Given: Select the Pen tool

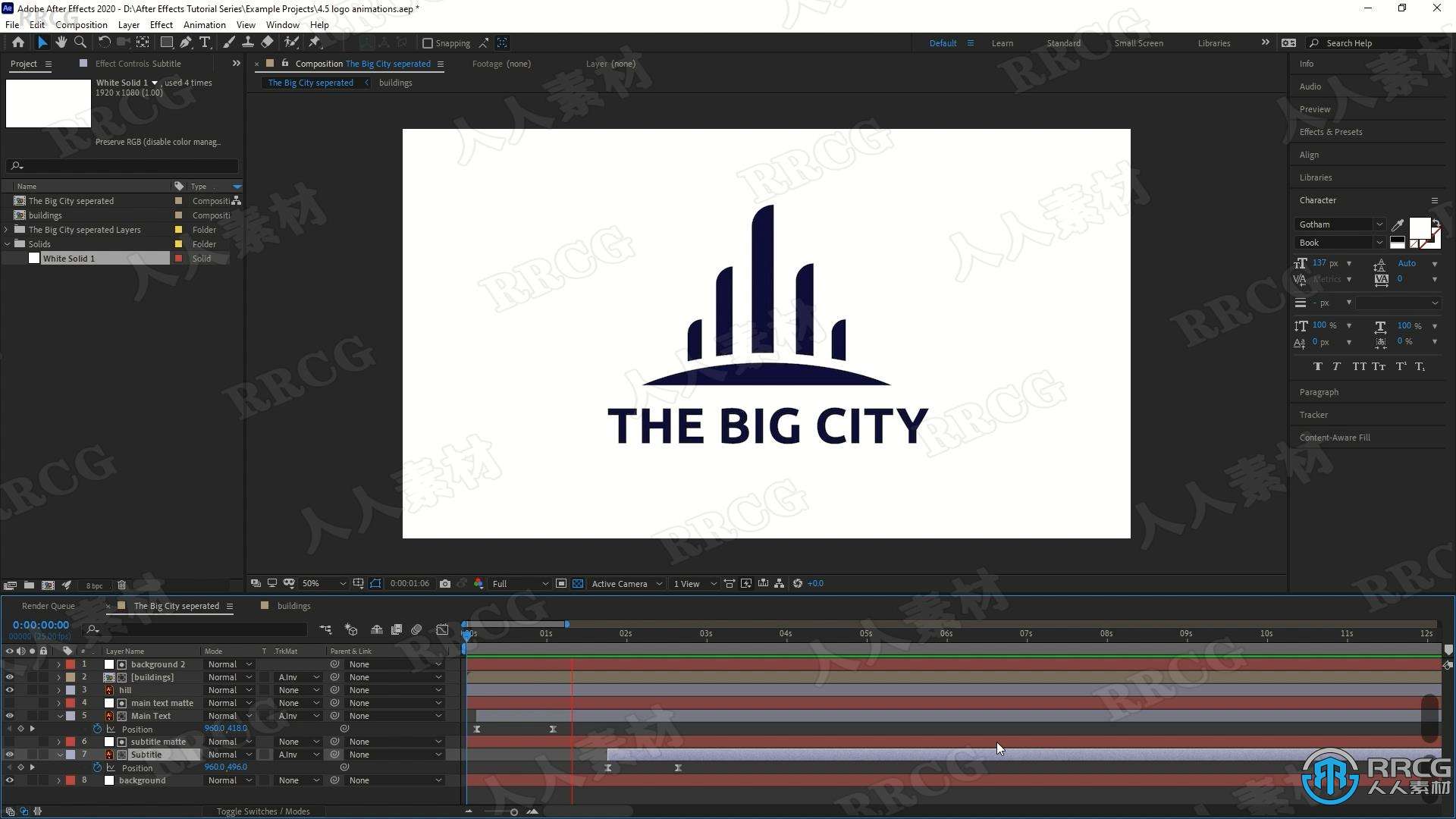Looking at the screenshot, I should pos(186,42).
